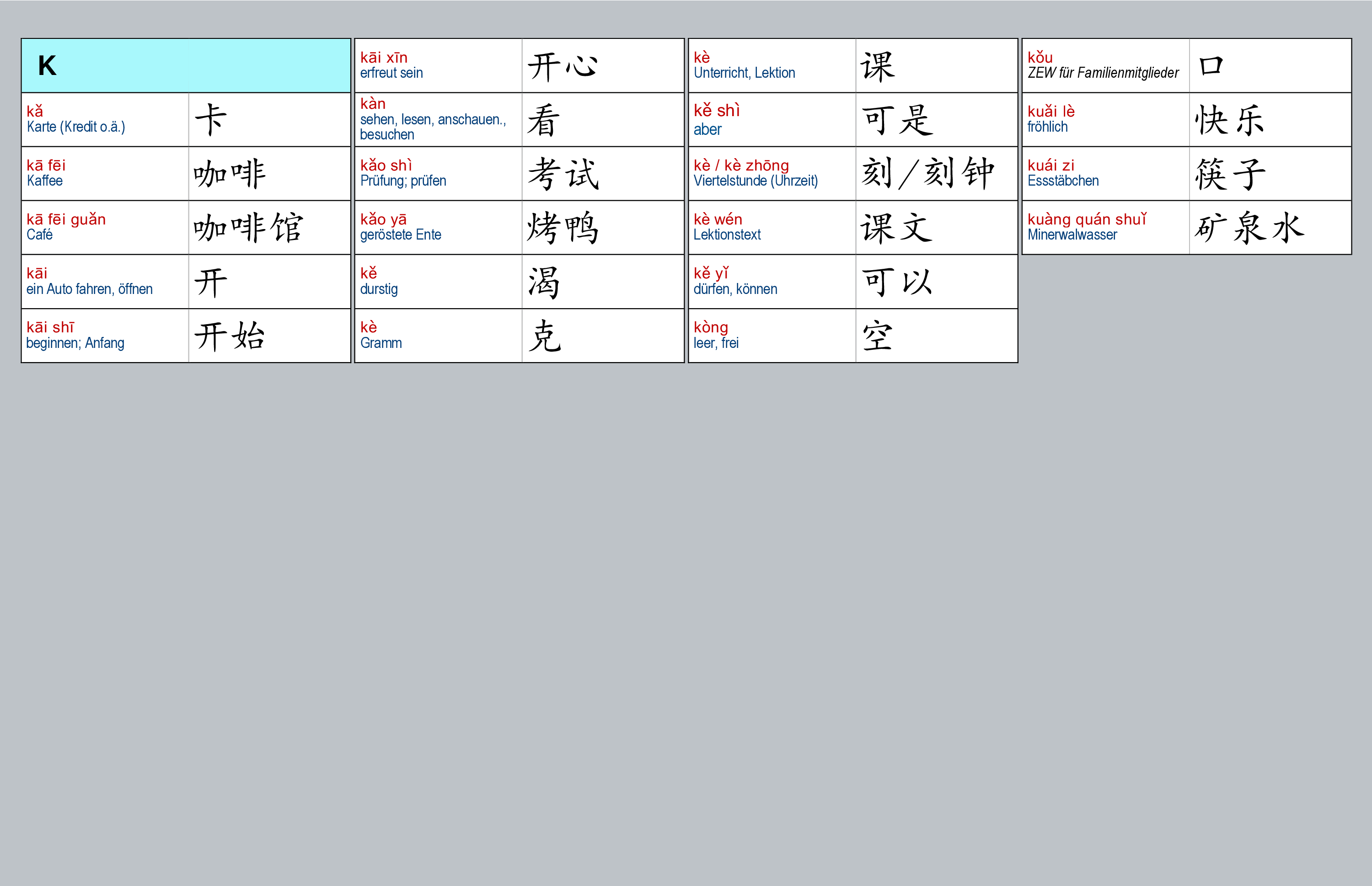Click the 课 character for Unterricht

[878, 65]
